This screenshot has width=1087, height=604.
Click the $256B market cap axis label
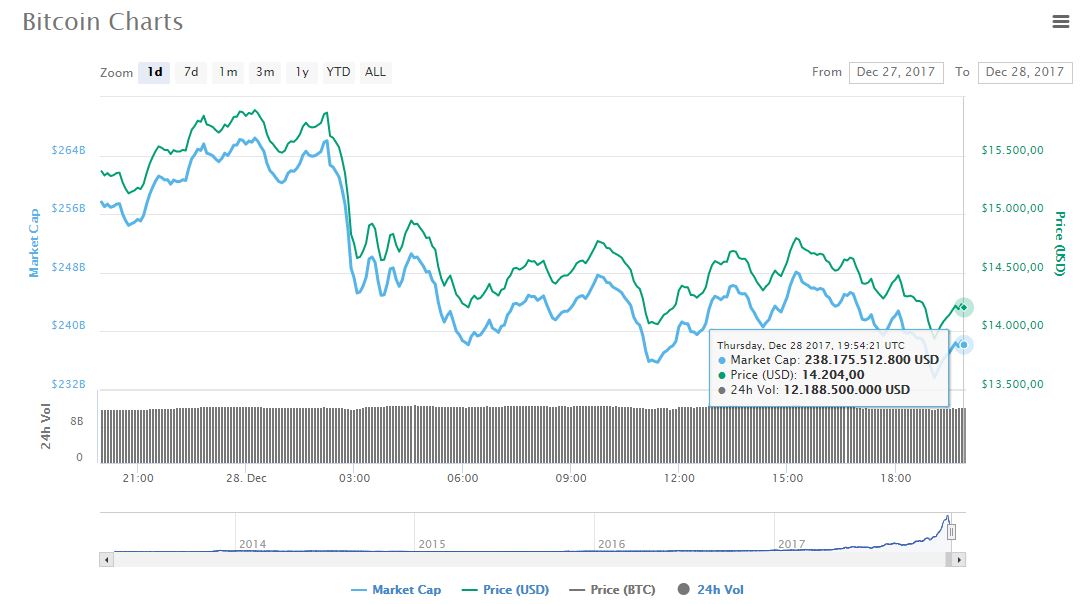[x=69, y=208]
